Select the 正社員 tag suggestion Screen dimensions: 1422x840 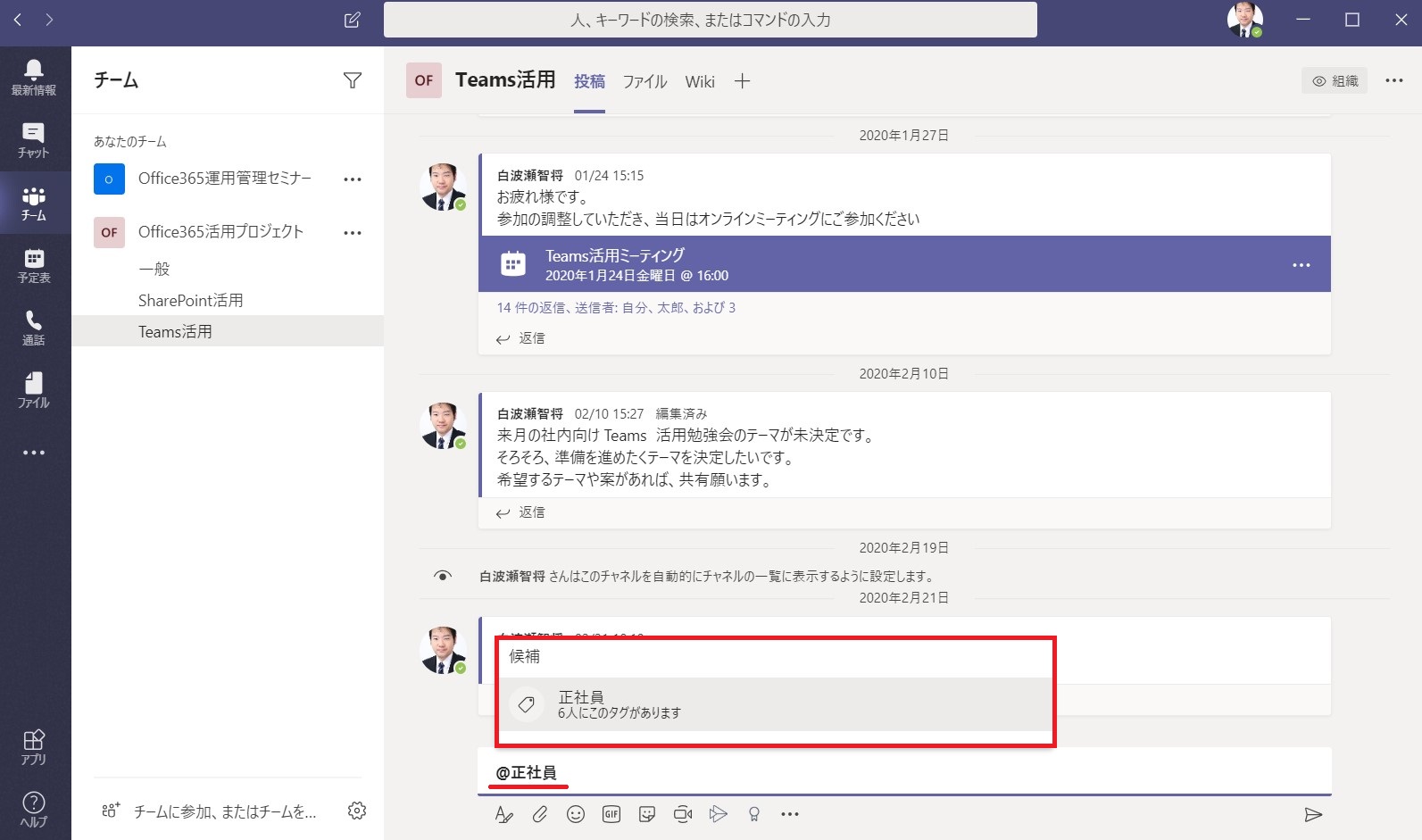pos(775,703)
